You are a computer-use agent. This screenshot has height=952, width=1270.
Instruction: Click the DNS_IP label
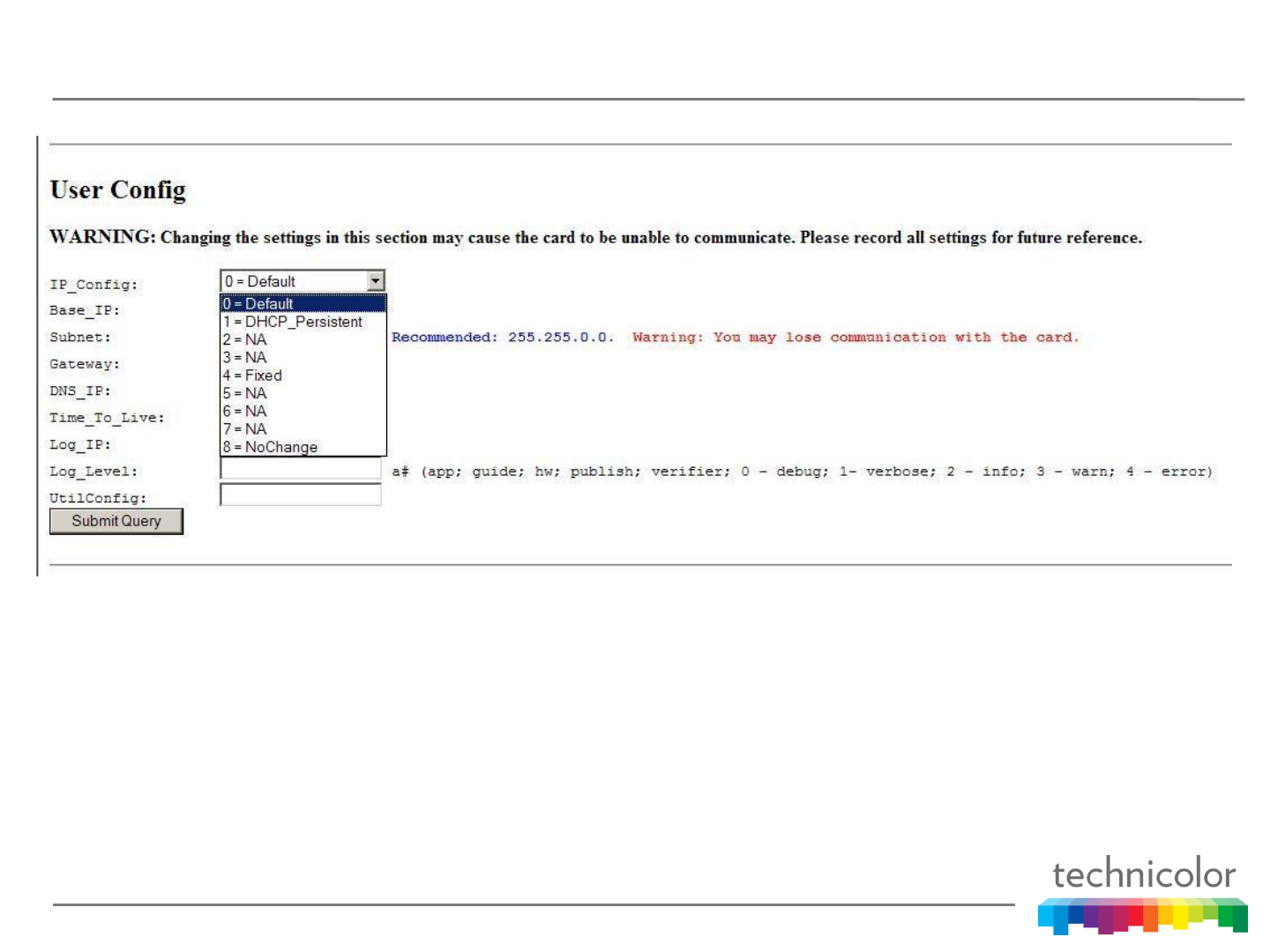(80, 390)
